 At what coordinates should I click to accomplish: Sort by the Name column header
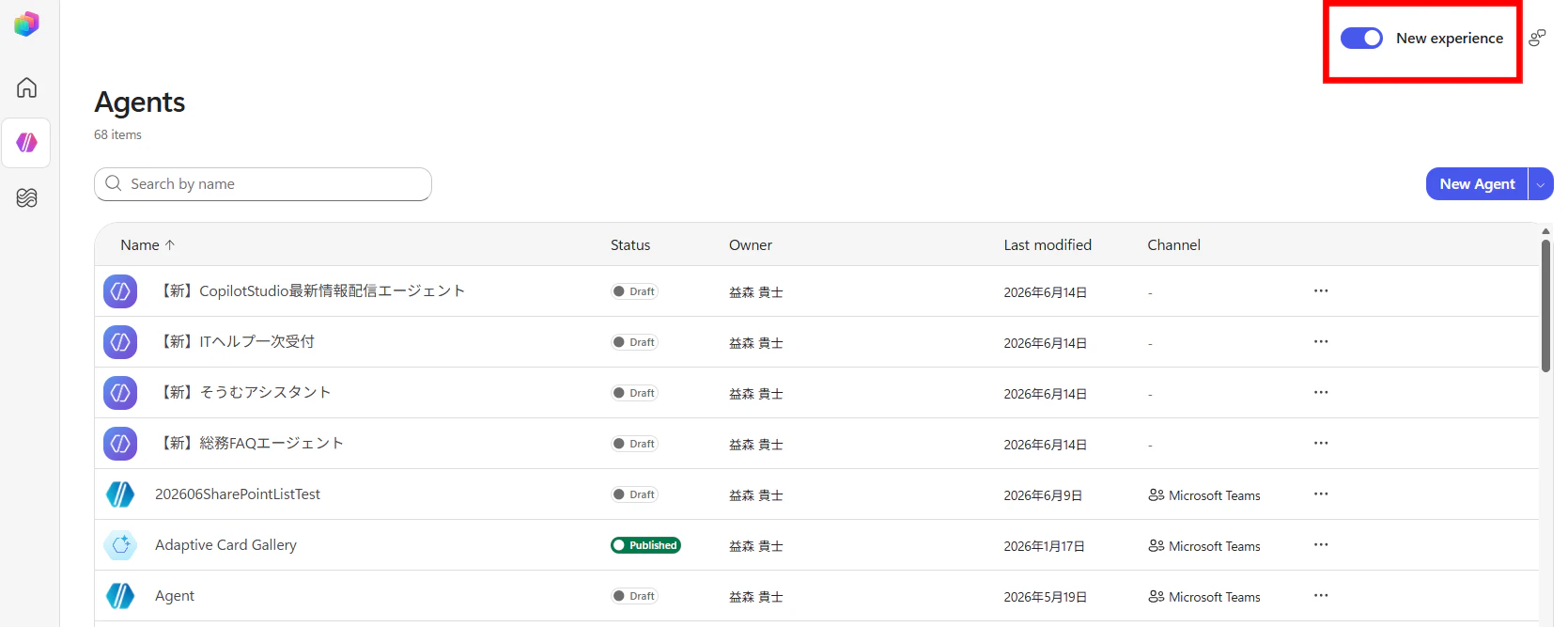coord(147,244)
